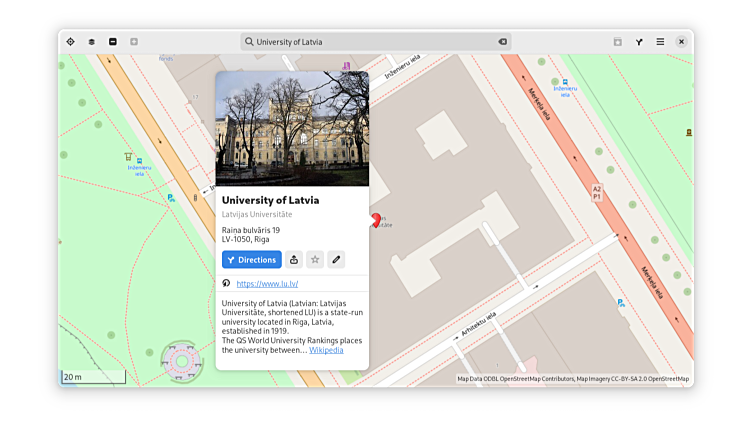Mark the place as favorite with star
752x423 pixels.
coord(315,260)
